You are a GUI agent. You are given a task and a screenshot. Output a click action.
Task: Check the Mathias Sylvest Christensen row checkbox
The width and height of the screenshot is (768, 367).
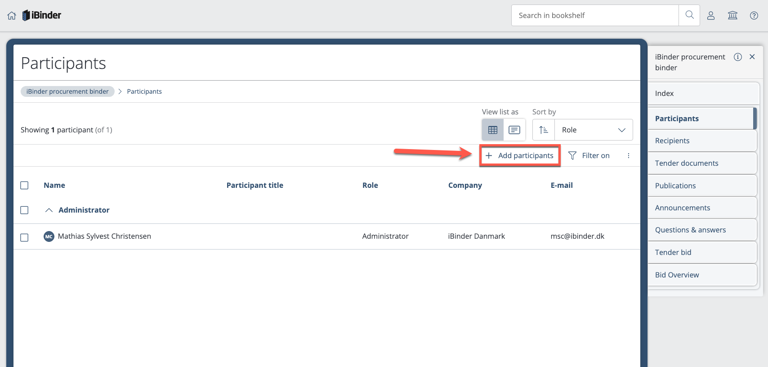24,237
